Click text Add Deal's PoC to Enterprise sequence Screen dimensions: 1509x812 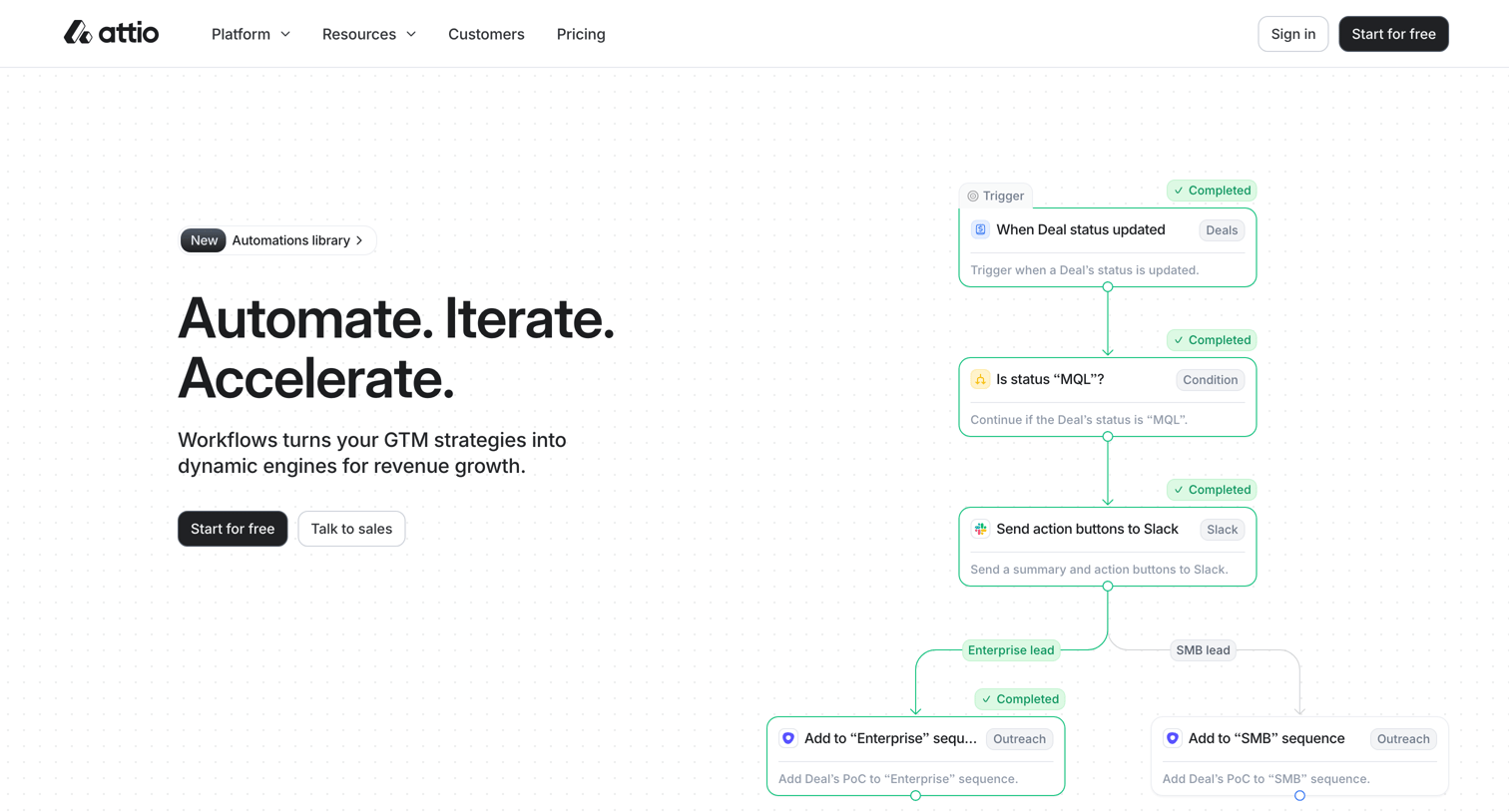[898, 779]
